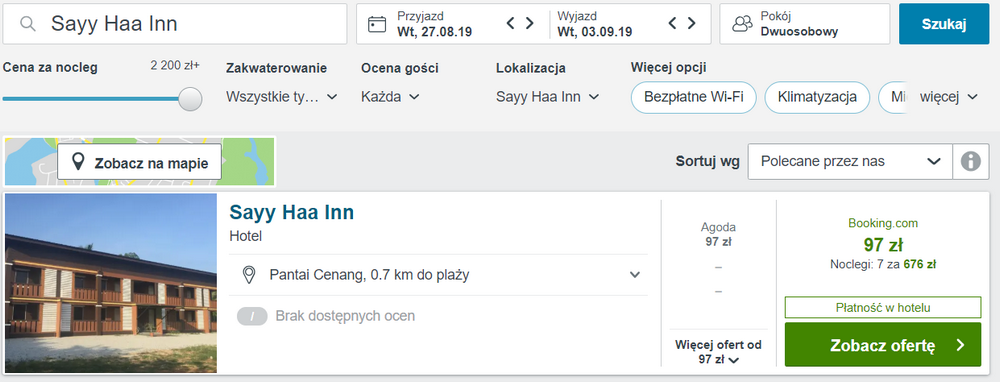Toggle the Klimatyzacja filter
Image resolution: width=1000 pixels, height=382 pixels.
[817, 97]
